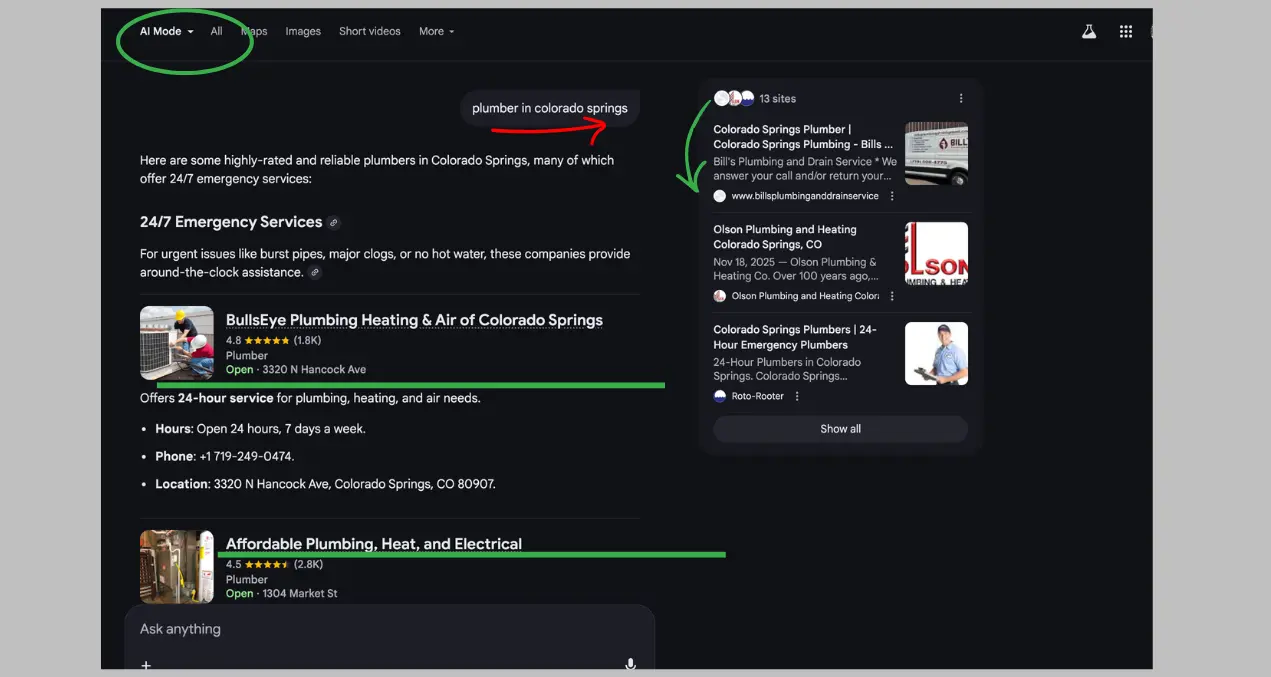
Task: Open Affordable Plumbing, Heat, and Electrical listing
Action: point(374,544)
